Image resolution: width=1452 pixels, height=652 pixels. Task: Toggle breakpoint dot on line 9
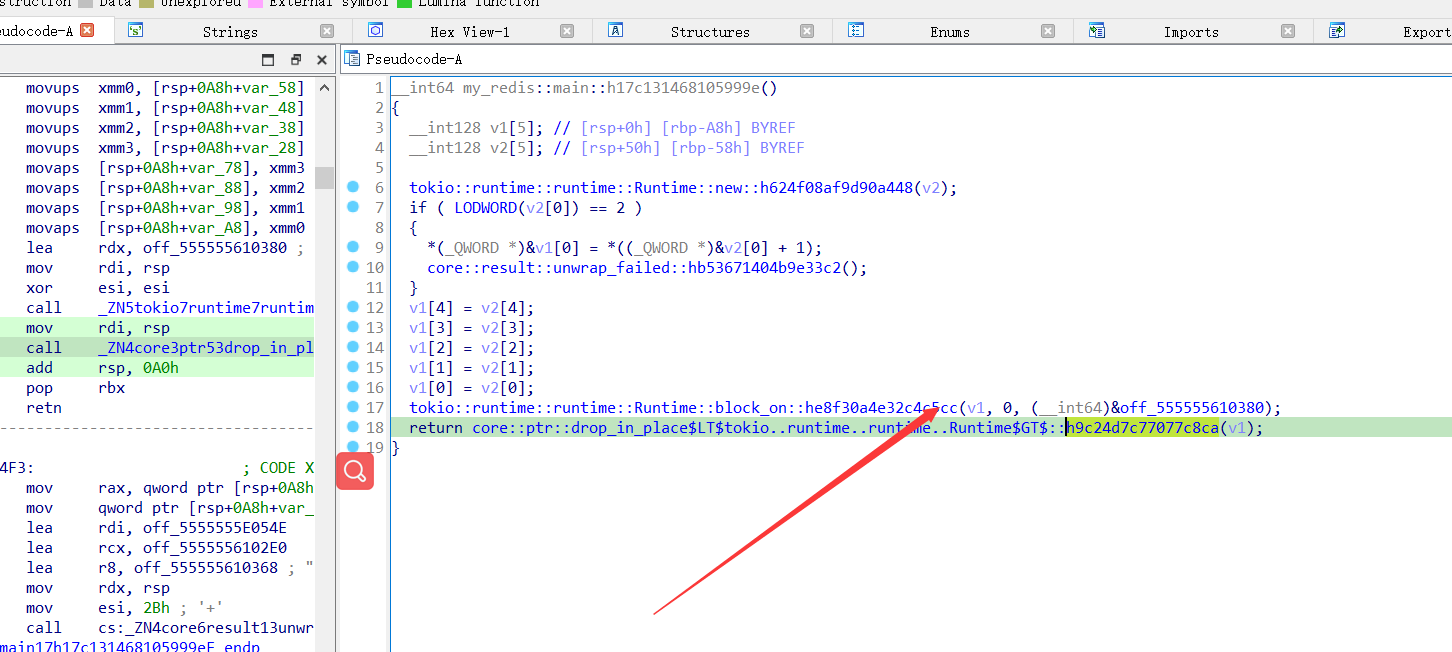click(x=353, y=247)
